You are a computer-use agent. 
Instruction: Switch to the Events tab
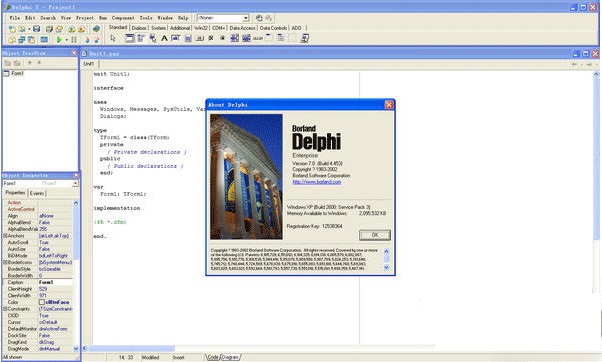(x=37, y=193)
